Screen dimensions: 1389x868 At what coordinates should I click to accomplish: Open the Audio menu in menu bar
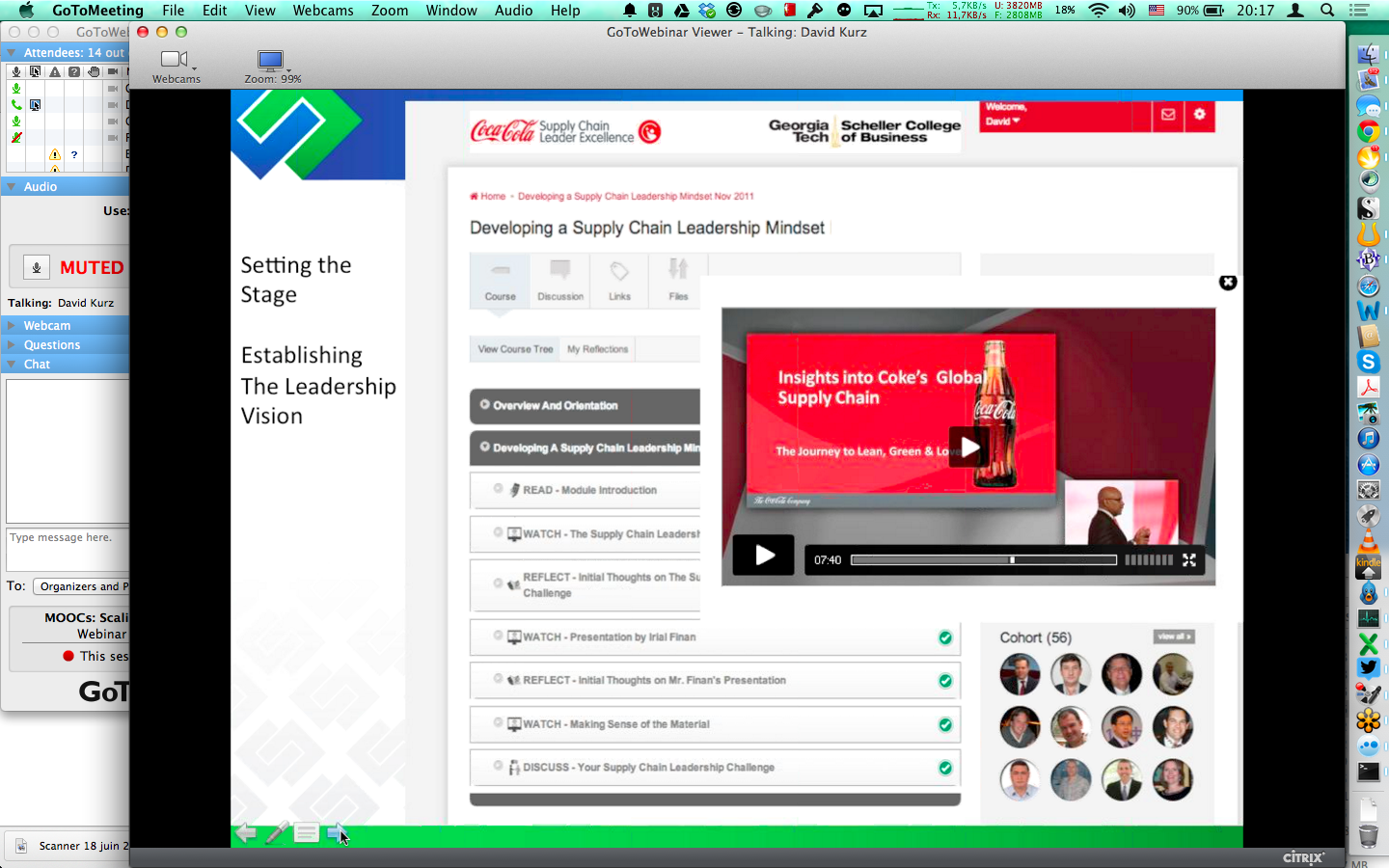coord(514,11)
